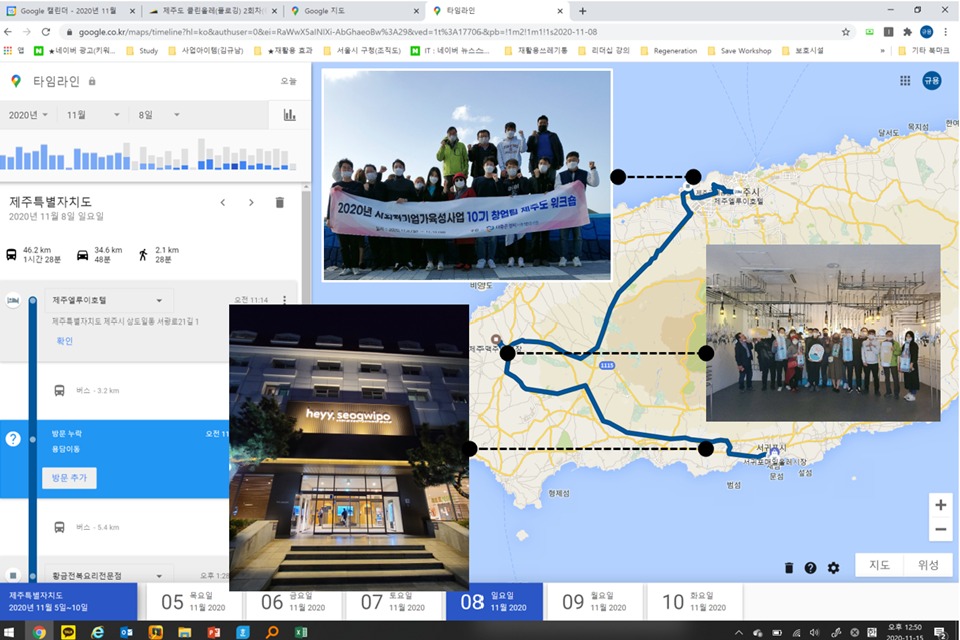Go back to previous page
The image size is (960, 640).
(8, 32)
